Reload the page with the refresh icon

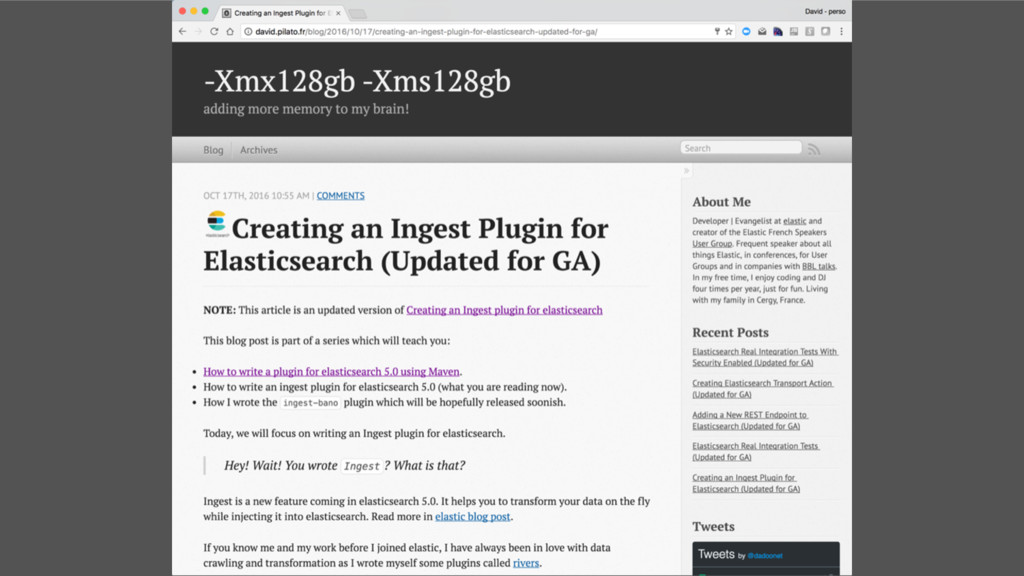214,31
